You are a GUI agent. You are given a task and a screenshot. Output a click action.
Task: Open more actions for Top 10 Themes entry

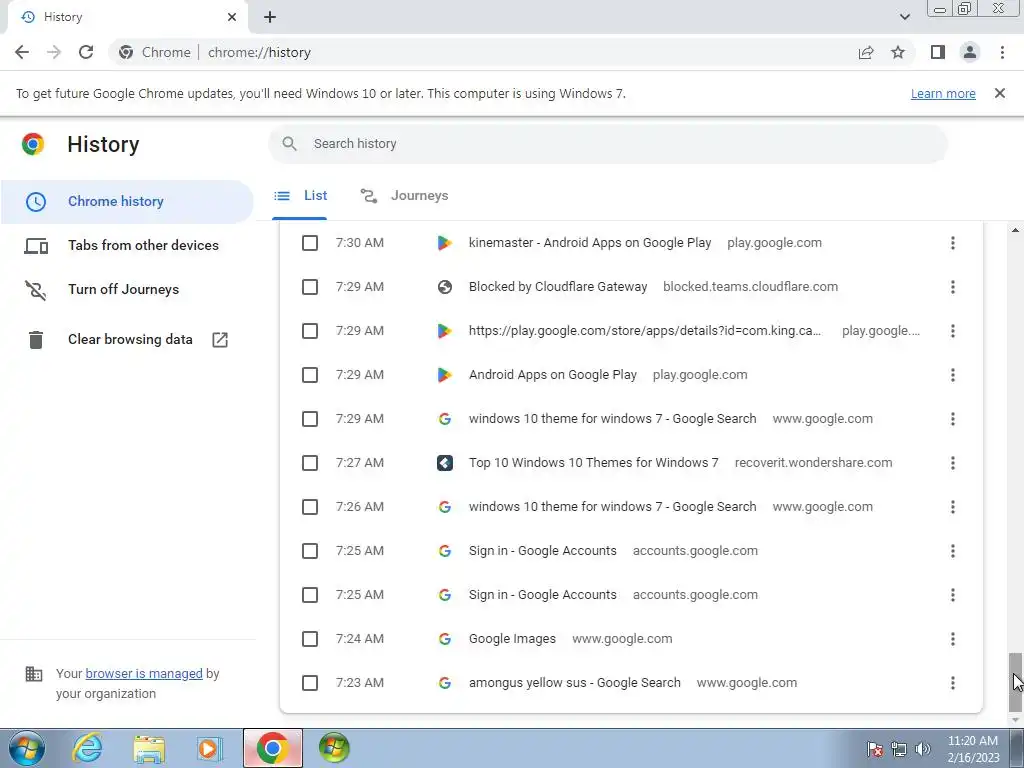click(953, 463)
